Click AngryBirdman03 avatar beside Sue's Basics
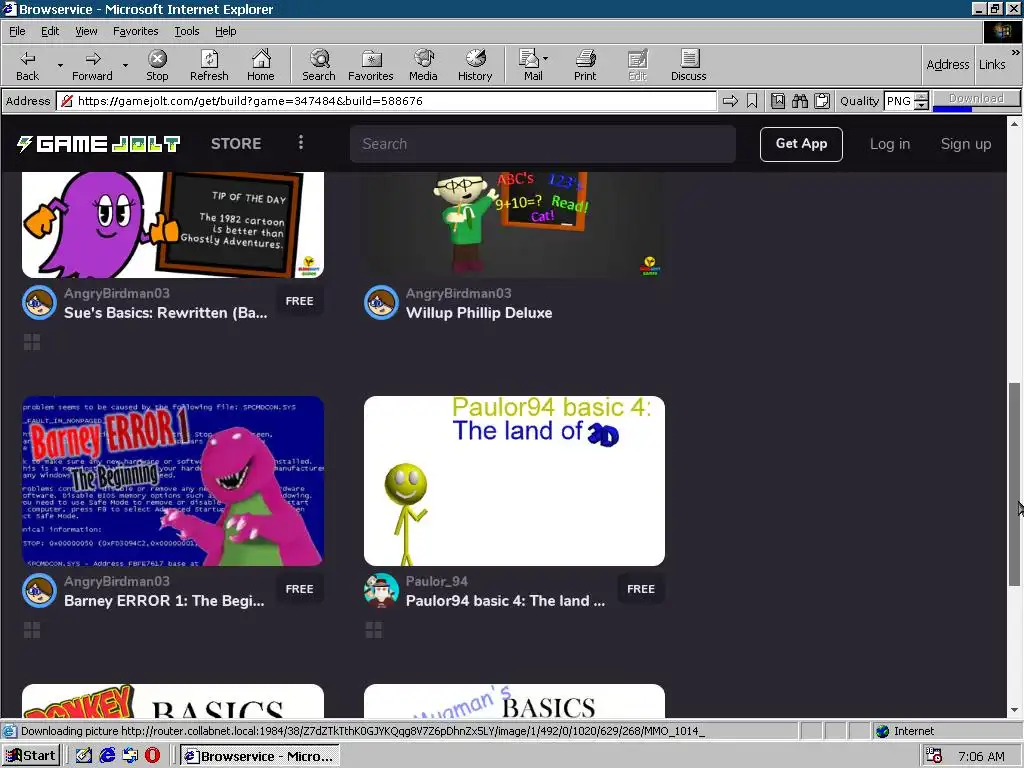Viewport: 1024px width, 768px height. [39, 302]
